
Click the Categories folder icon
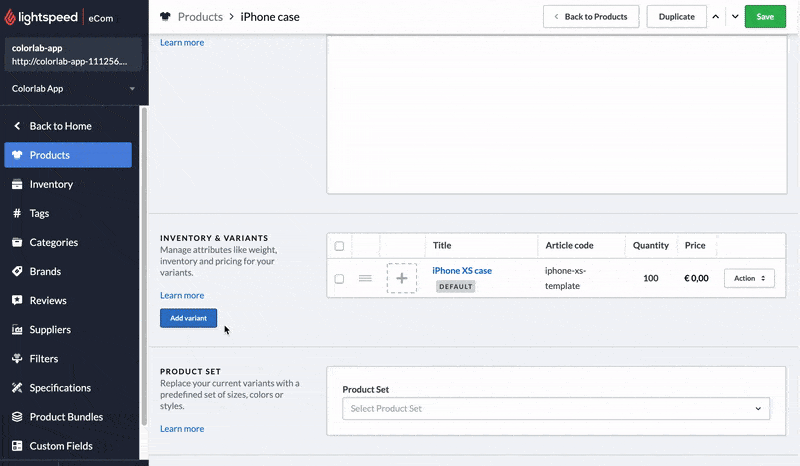pos(17,242)
